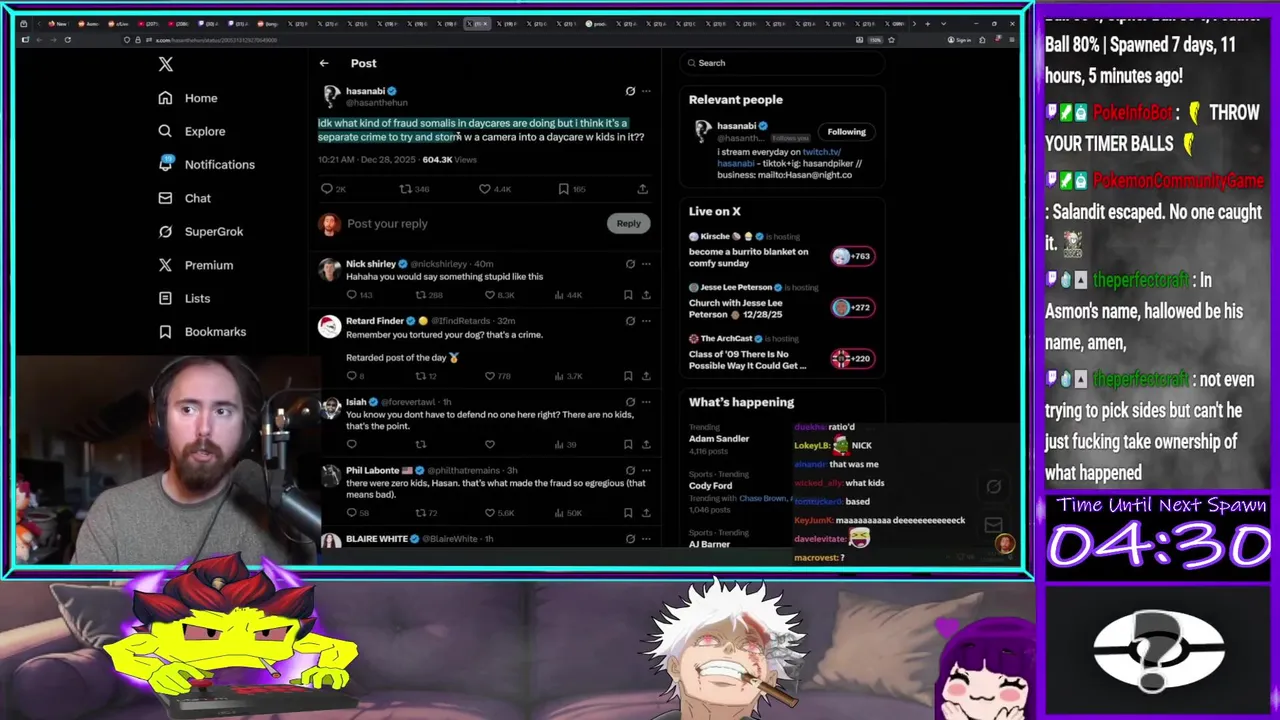Go back using the Post back arrow

click(x=324, y=63)
